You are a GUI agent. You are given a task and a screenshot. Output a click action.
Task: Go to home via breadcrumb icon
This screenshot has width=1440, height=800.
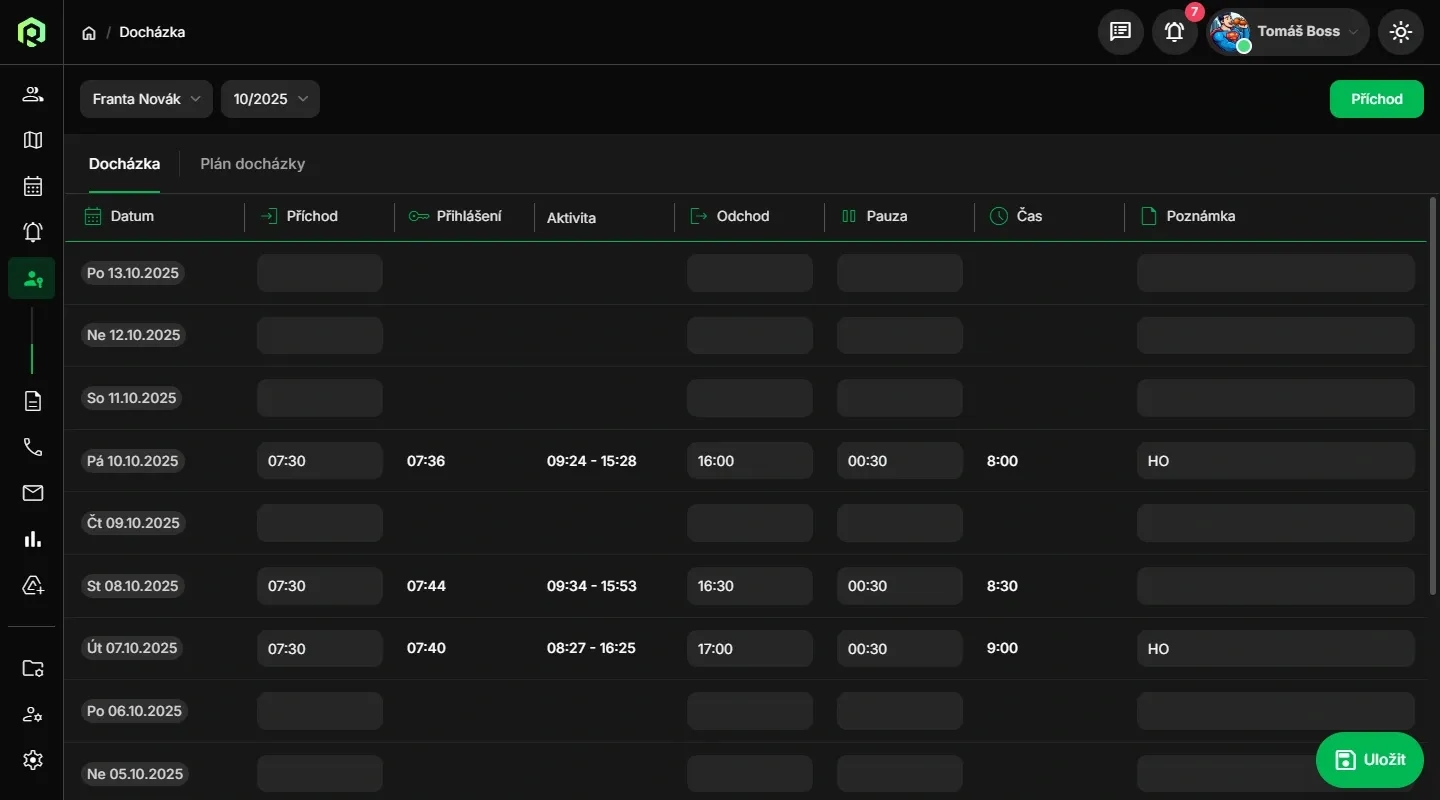pos(89,33)
